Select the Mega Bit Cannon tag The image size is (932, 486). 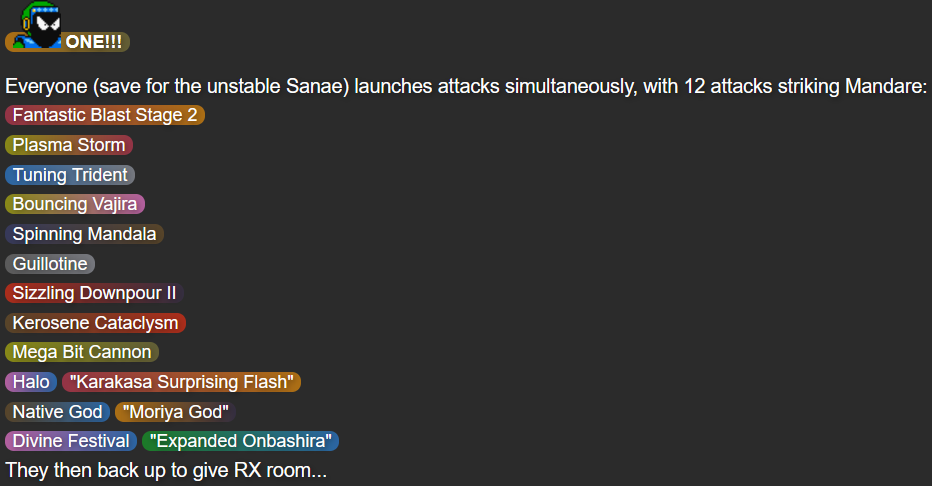tap(82, 352)
